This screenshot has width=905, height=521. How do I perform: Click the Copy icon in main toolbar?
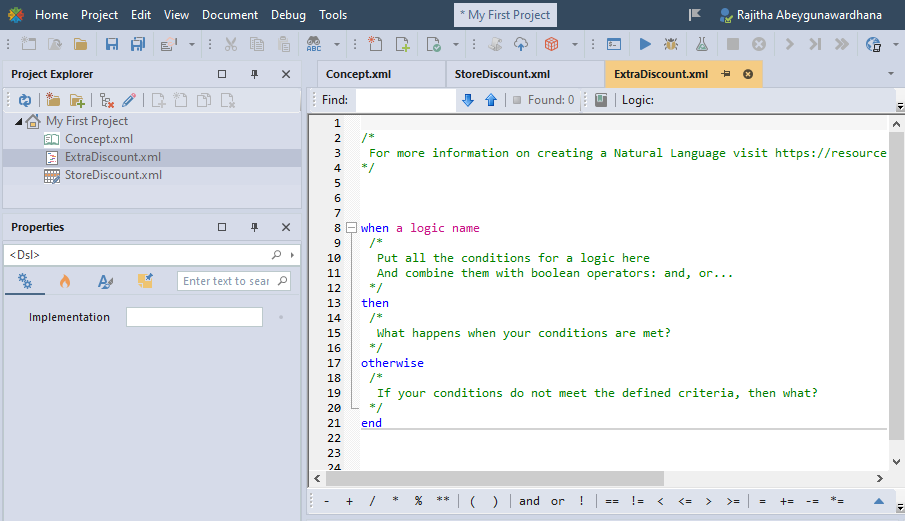(257, 44)
